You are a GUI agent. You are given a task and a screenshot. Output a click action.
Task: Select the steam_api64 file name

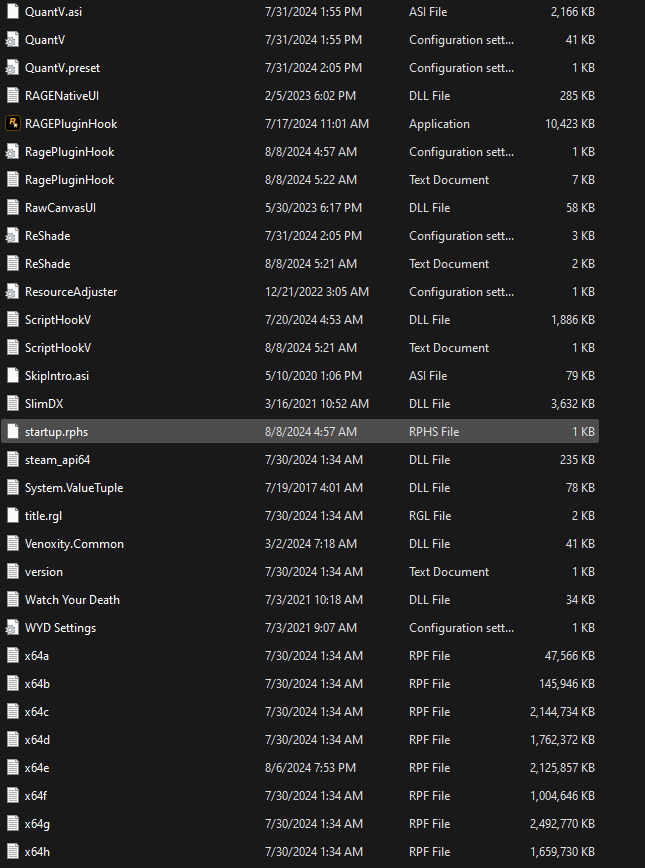[x=58, y=460]
